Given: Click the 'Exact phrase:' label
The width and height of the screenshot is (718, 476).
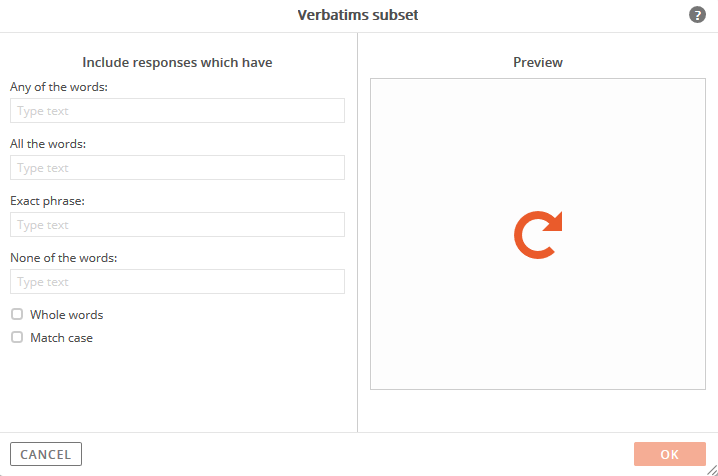Looking at the screenshot, I should point(47,201).
